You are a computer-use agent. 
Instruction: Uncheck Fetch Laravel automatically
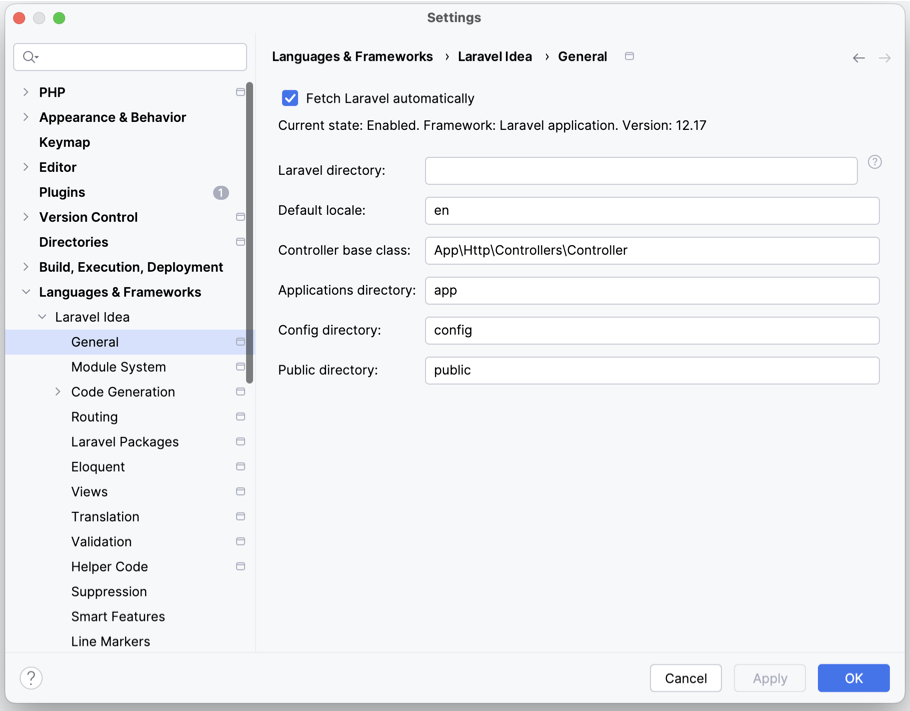[x=290, y=98]
